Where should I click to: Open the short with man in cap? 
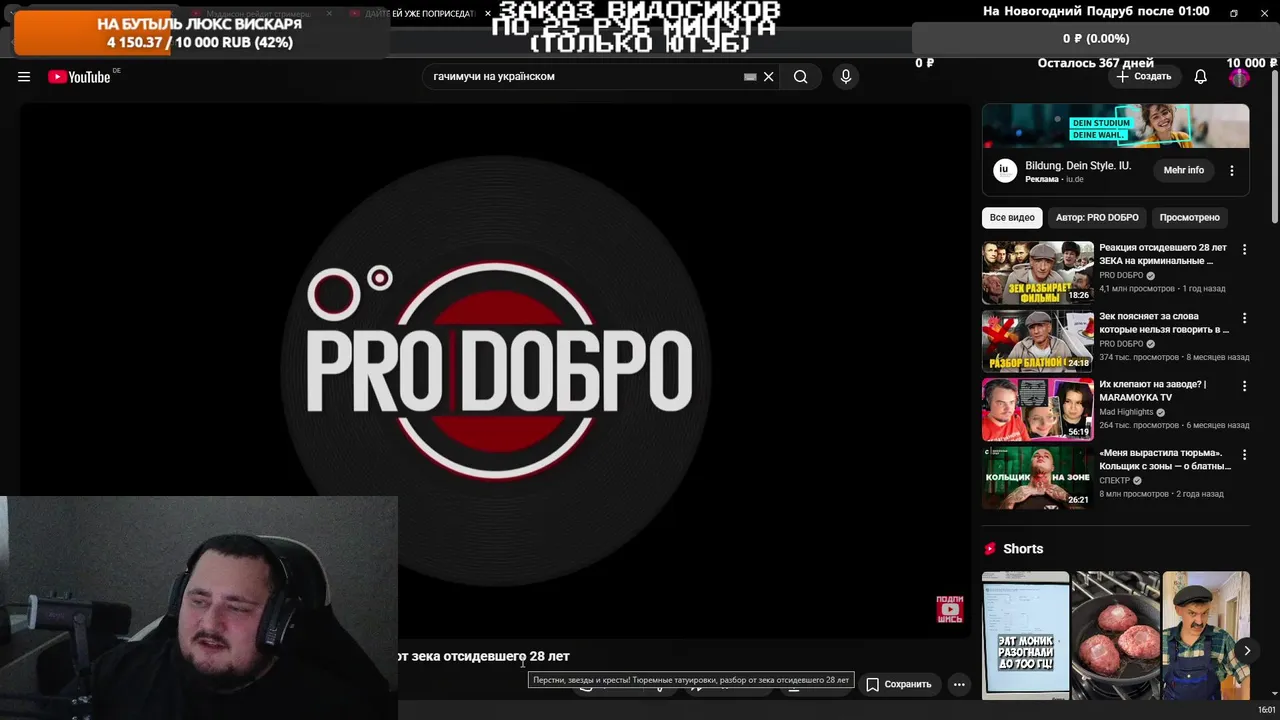(x=1205, y=635)
